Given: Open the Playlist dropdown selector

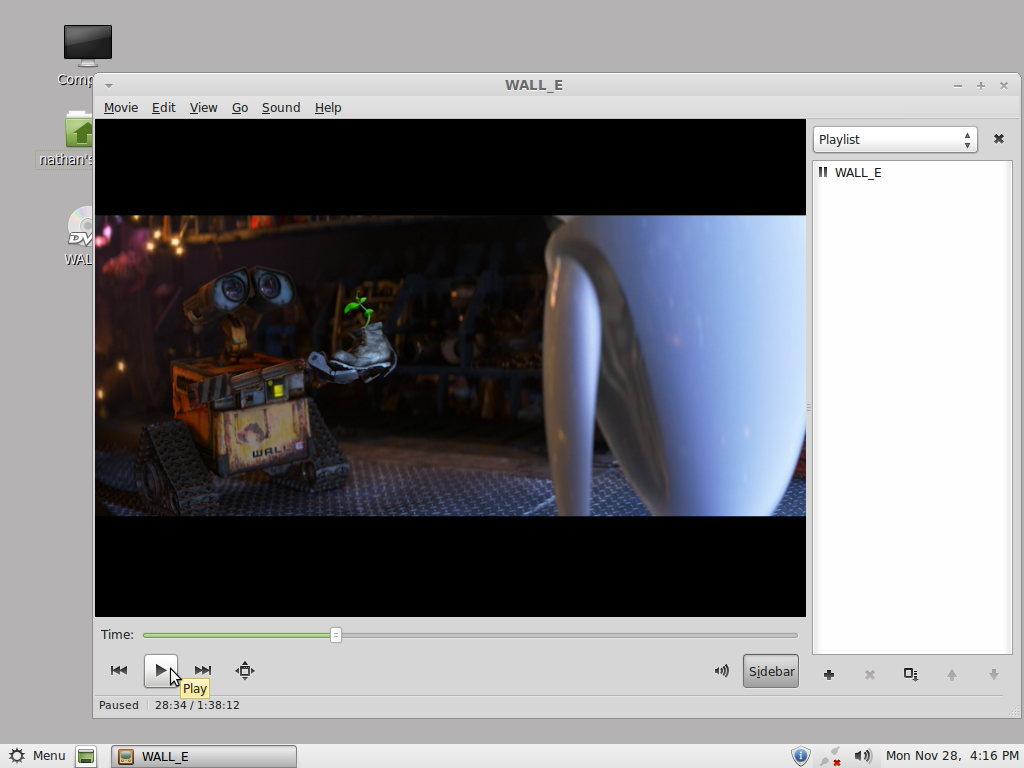Looking at the screenshot, I should [894, 140].
